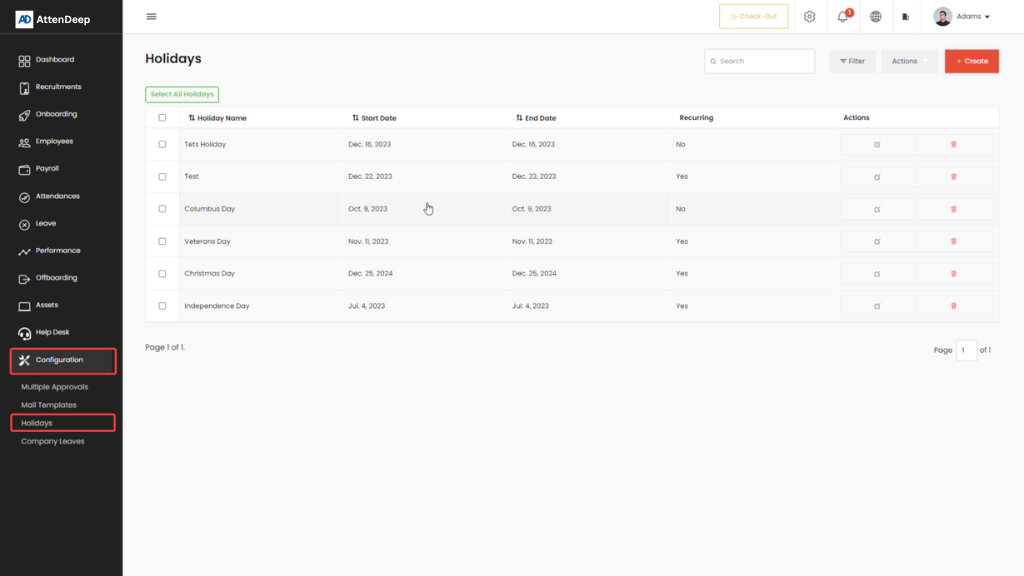Tick the checkbox for Veterans Day

pos(163,241)
